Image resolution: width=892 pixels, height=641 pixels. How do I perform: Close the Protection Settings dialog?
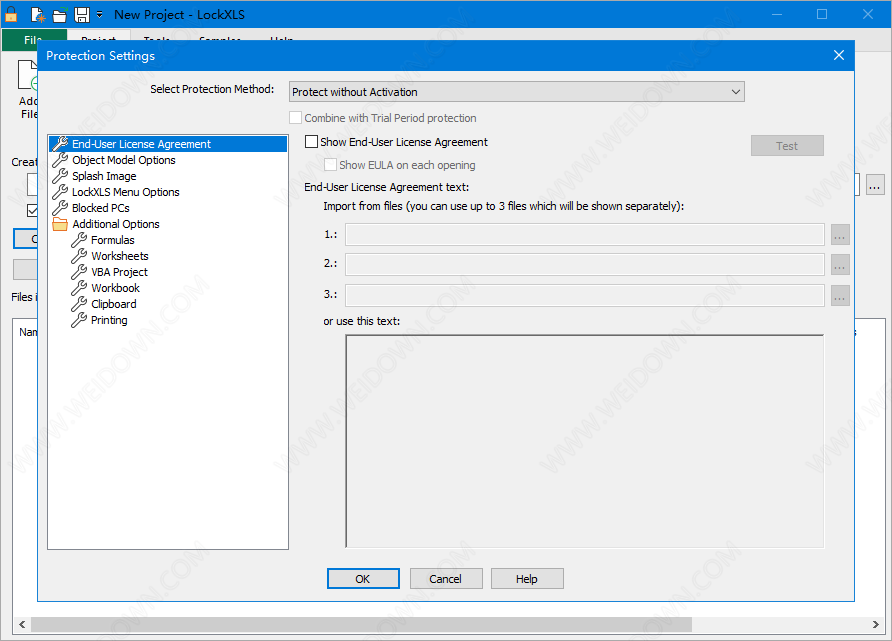pos(839,55)
